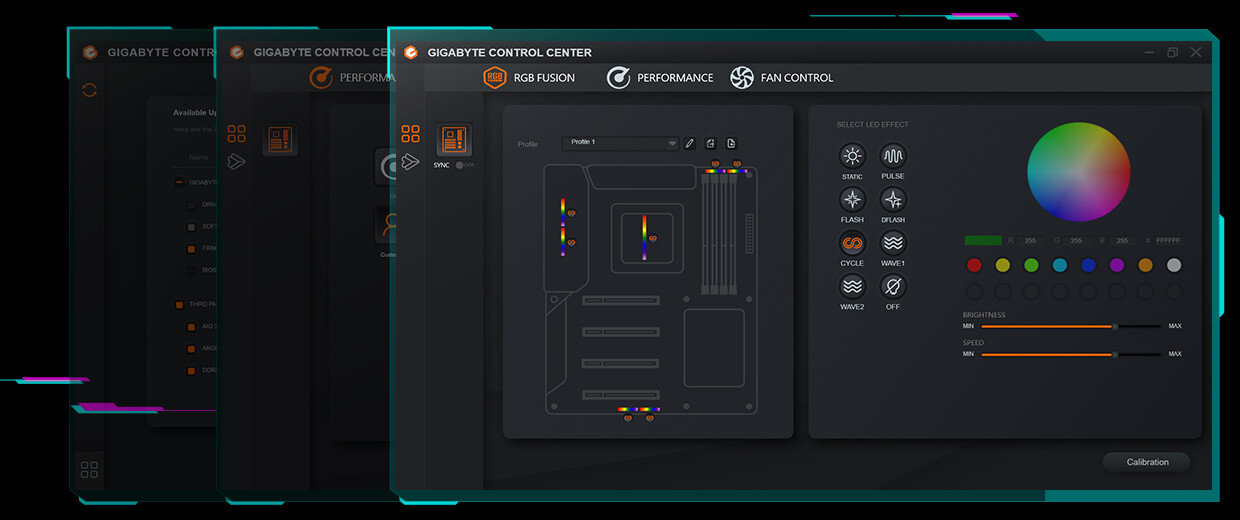Expand the sidebar with the arrow icon
Image resolution: width=1240 pixels, height=520 pixels.
[410, 161]
